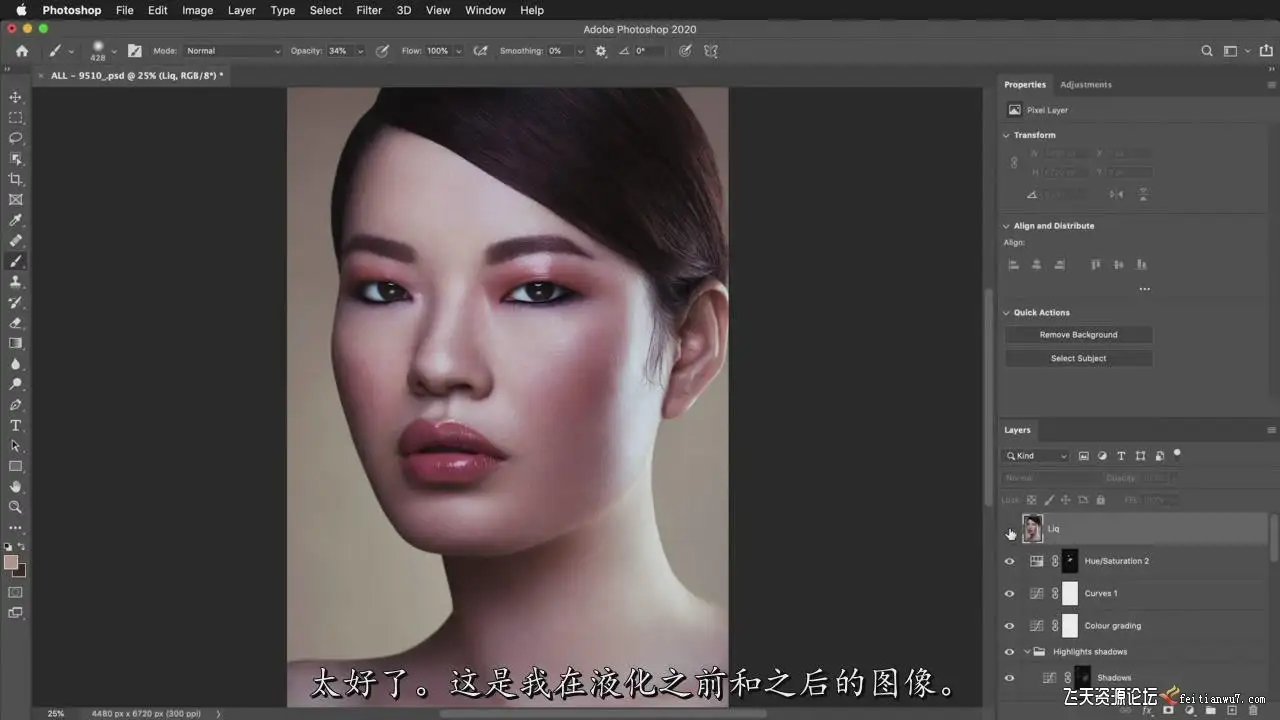Select the Liq layer thumbnail
1280x720 pixels.
pyautogui.click(x=1032, y=528)
